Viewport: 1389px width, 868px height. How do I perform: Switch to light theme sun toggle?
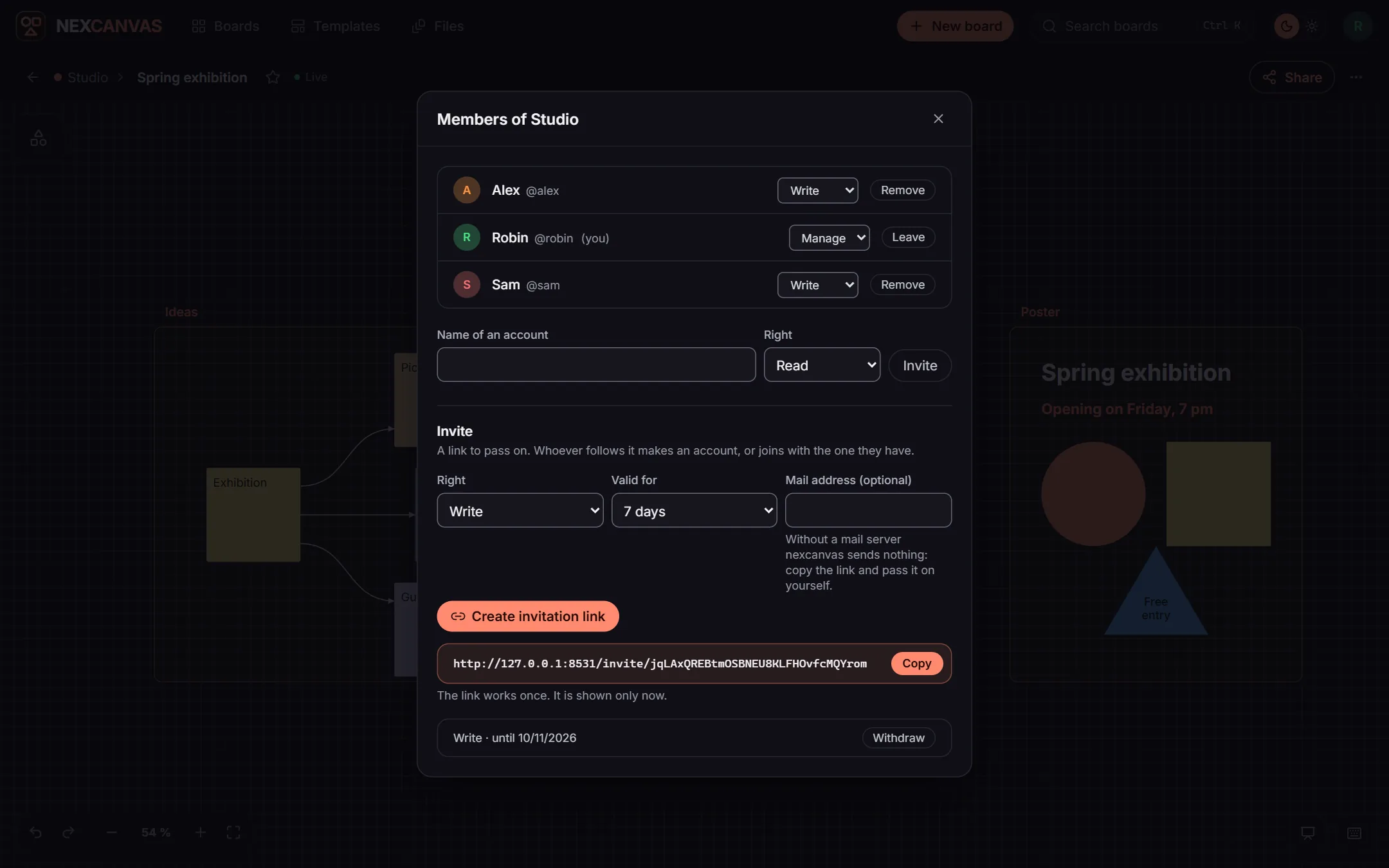coord(1312,26)
